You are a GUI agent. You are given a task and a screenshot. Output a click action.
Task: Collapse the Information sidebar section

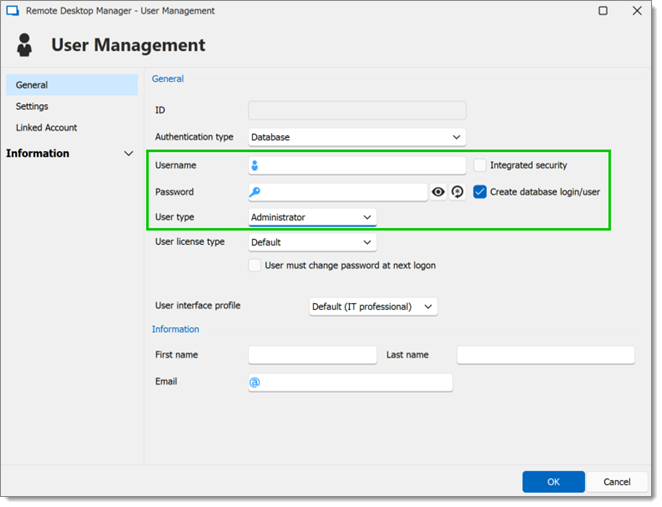[x=128, y=154]
